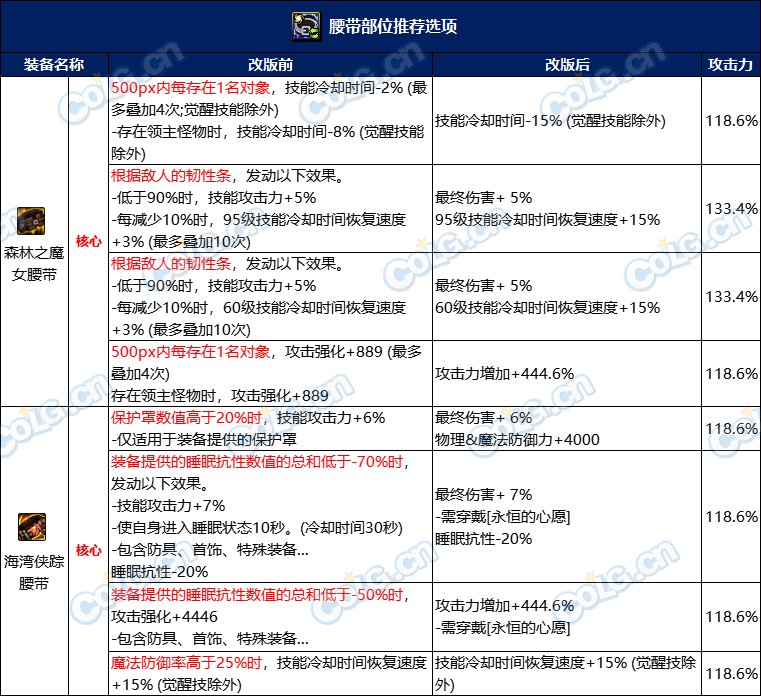Click the 95级技能冷却时间恢复速度+15% text

click(x=547, y=220)
